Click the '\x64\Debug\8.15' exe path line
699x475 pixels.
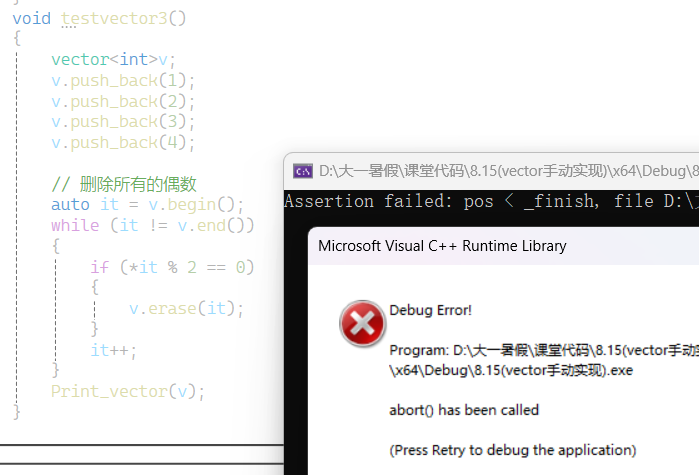click(x=511, y=370)
